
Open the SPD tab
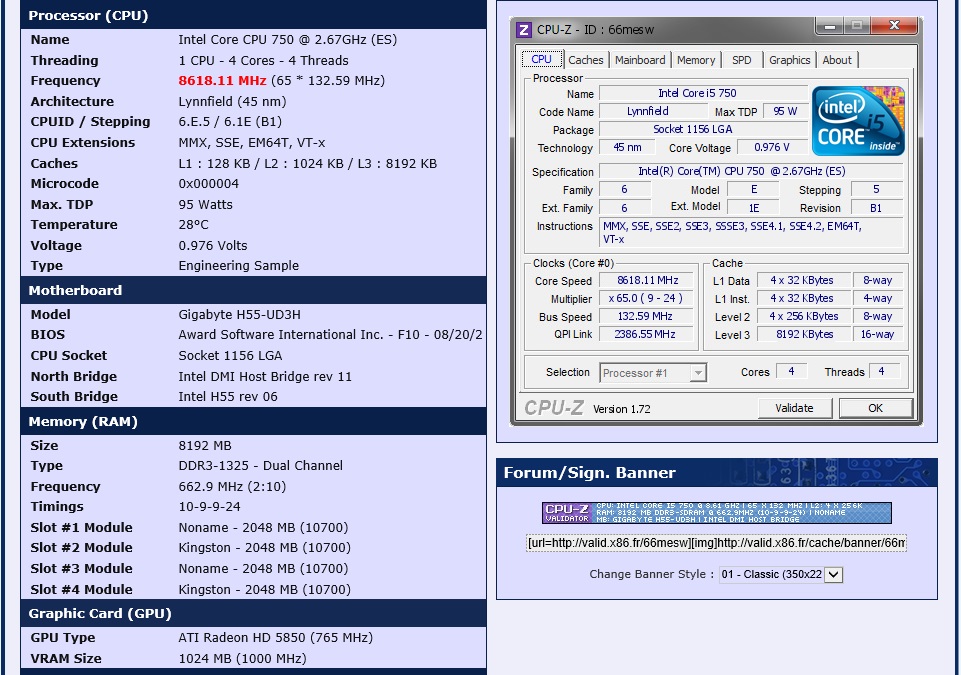(x=742, y=59)
